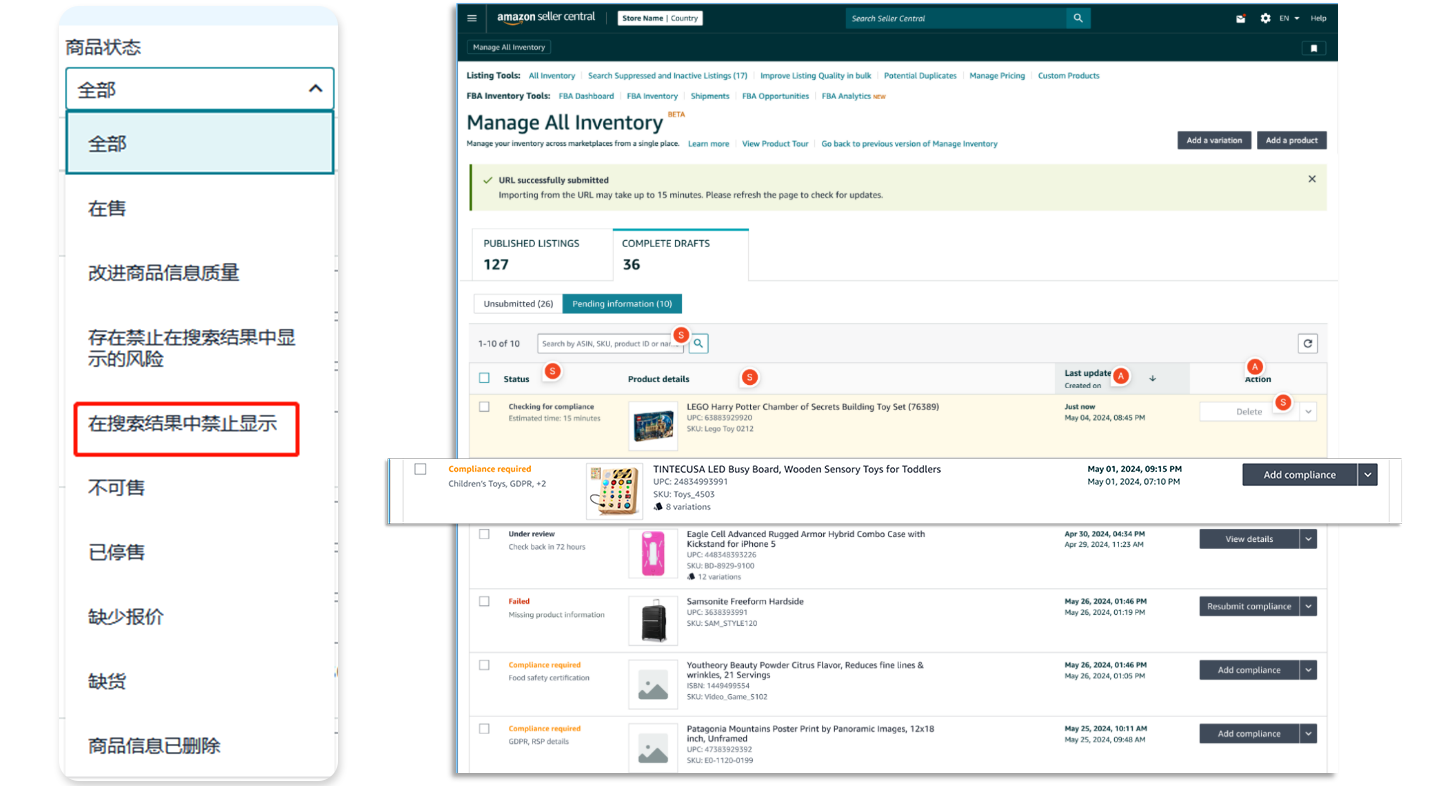Click the search icon next to the ASIN search box

click(699, 343)
